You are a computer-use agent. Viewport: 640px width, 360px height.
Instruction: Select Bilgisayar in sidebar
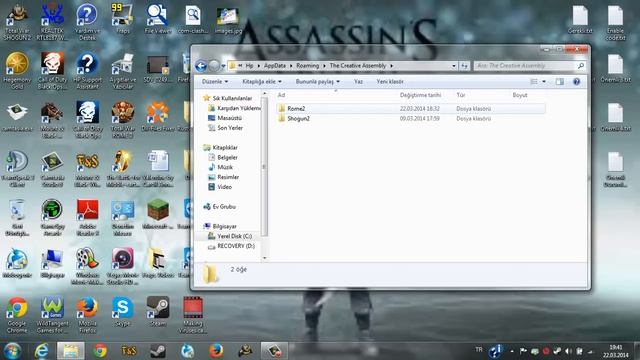220,226
